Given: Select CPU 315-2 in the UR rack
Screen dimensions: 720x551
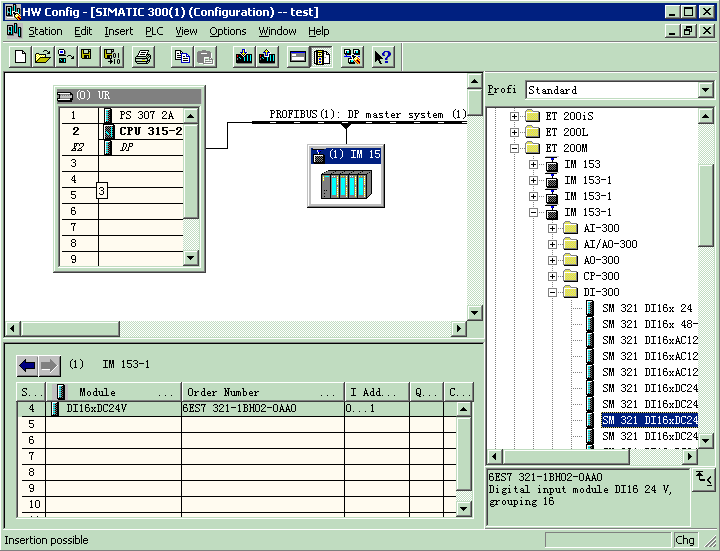Looking at the screenshot, I should point(150,131).
